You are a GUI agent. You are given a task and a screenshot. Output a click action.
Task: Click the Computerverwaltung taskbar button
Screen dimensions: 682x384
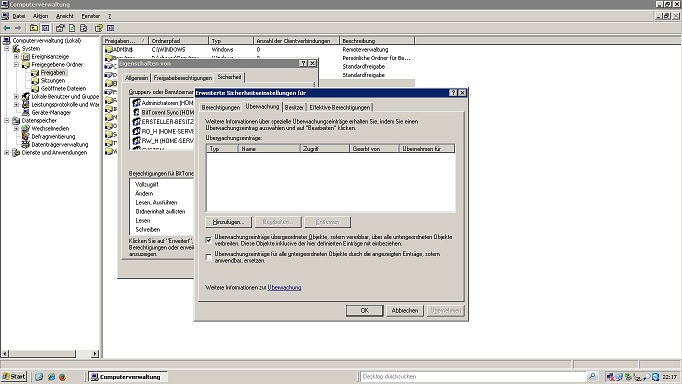coord(127,377)
